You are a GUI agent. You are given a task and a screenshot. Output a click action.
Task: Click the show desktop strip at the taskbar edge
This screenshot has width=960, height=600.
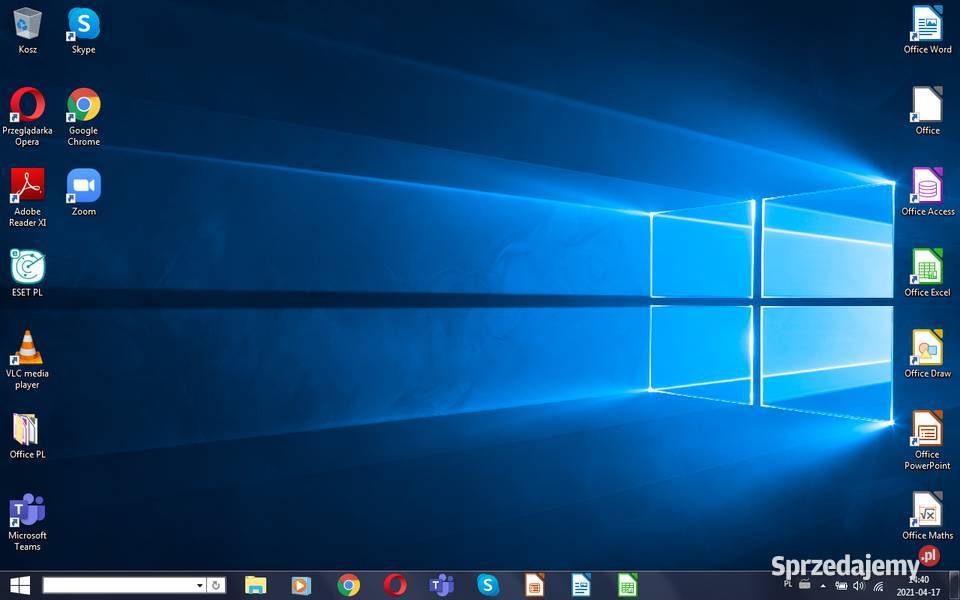point(954,585)
